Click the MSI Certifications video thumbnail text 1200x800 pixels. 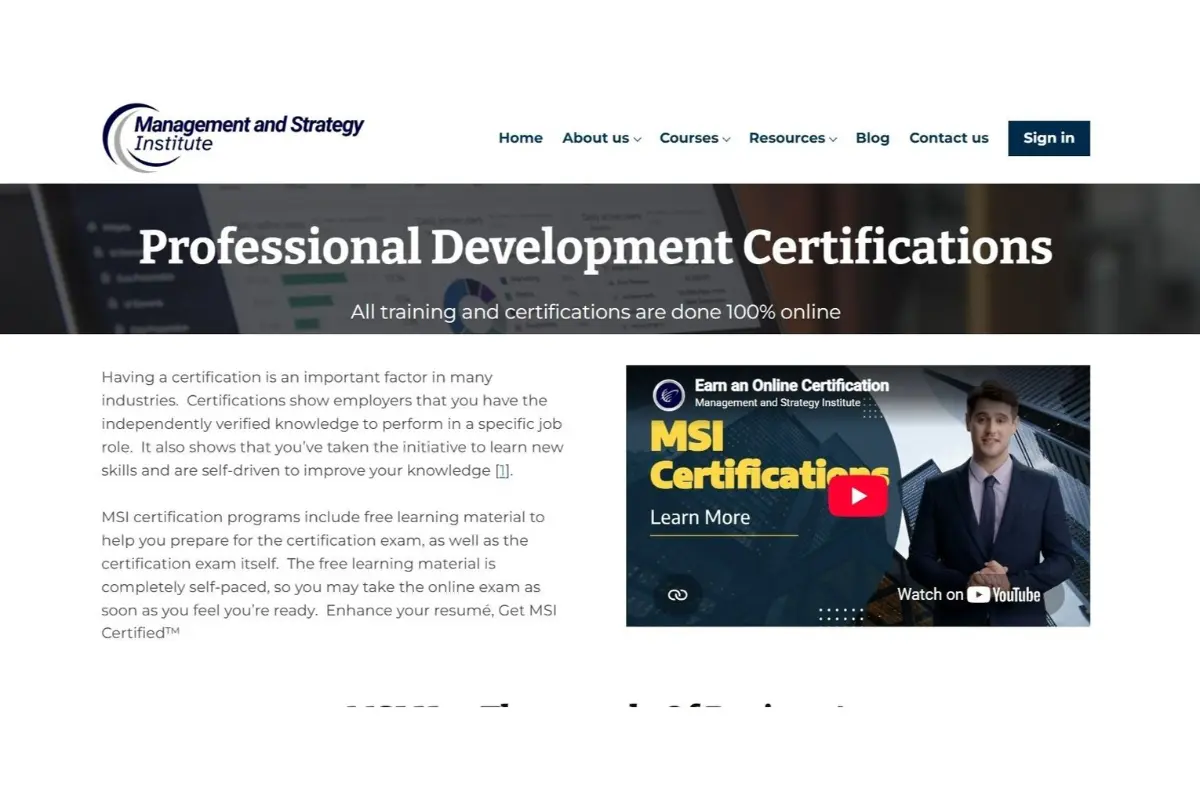(x=768, y=455)
